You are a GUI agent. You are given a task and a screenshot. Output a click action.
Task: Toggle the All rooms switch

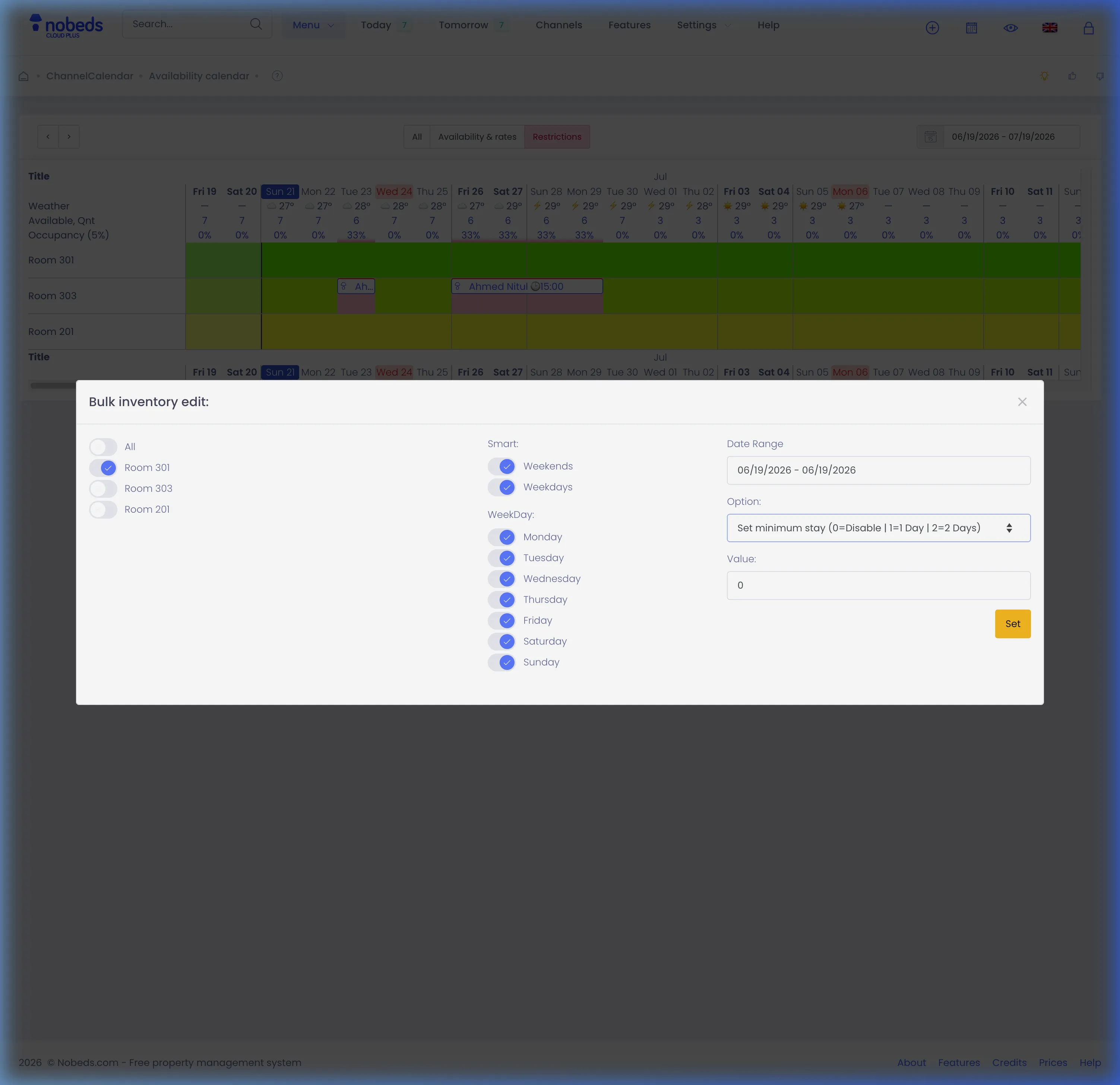104,447
